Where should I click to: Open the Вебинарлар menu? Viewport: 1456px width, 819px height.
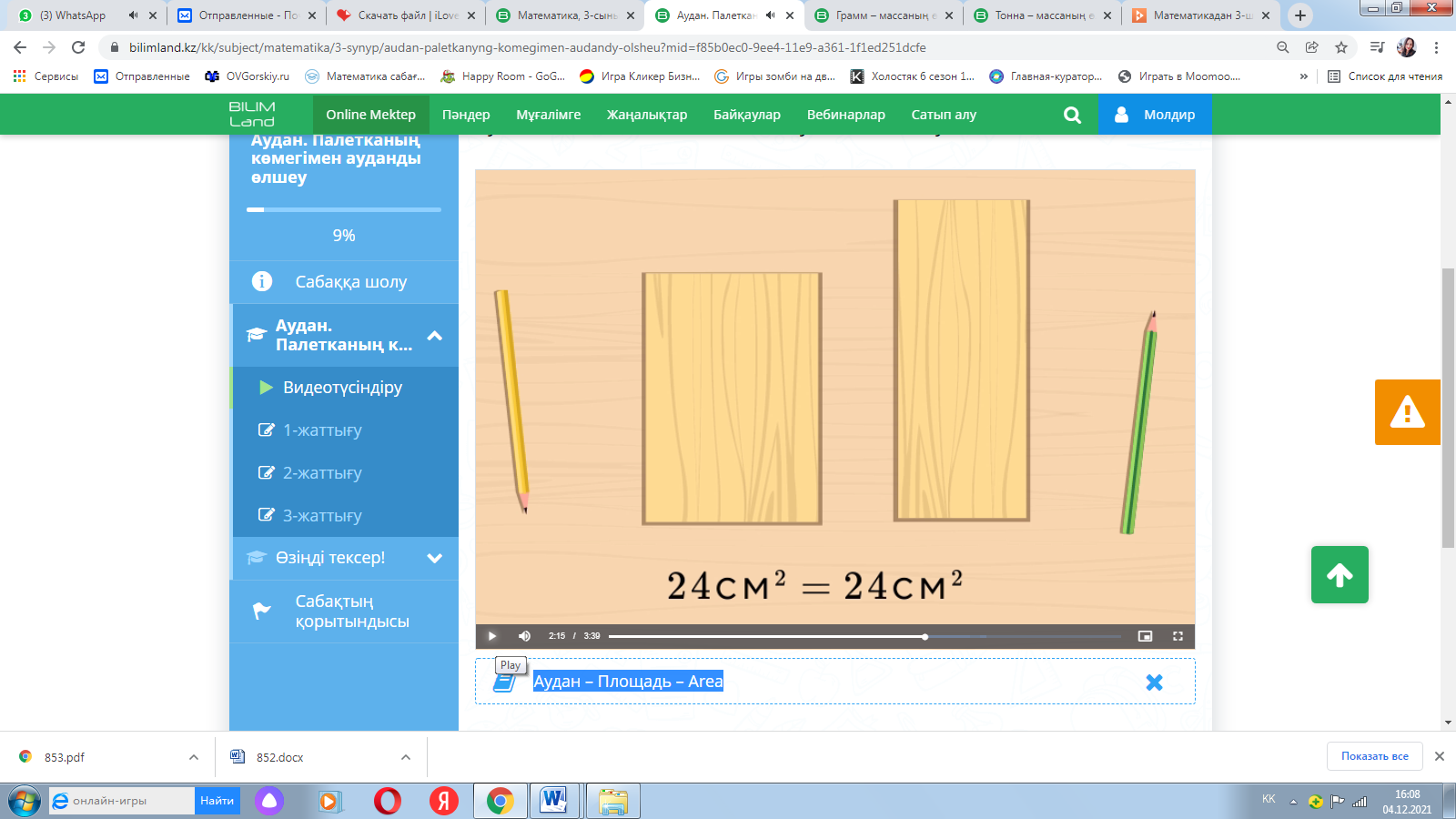click(x=846, y=115)
